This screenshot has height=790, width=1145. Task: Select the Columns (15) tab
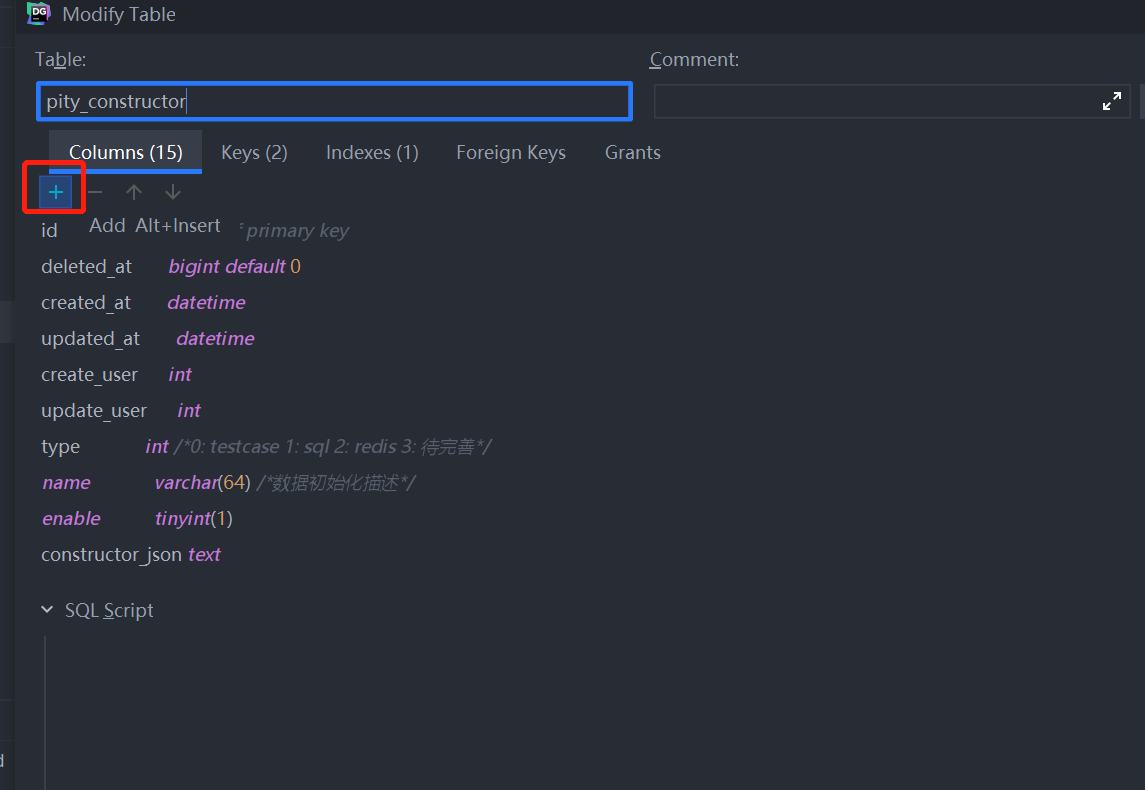pyautogui.click(x=125, y=153)
